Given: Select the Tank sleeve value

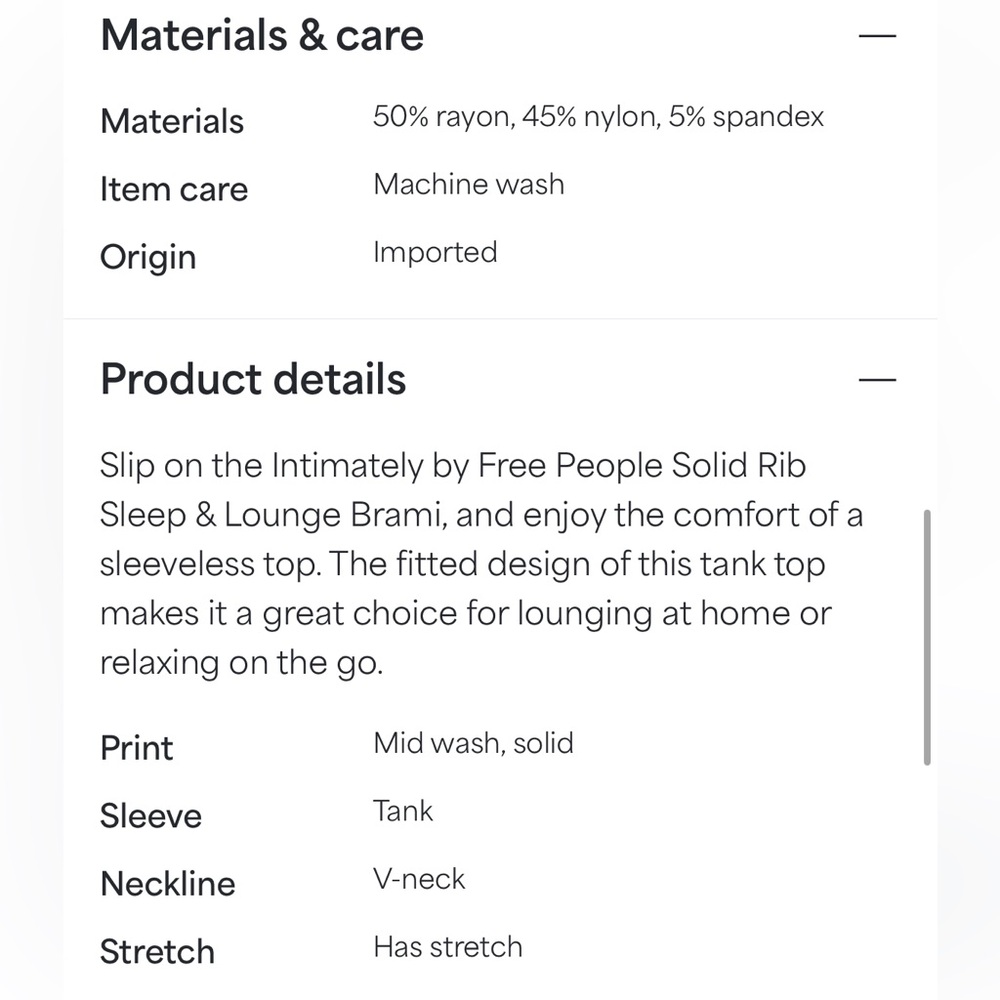Looking at the screenshot, I should 403,810.
